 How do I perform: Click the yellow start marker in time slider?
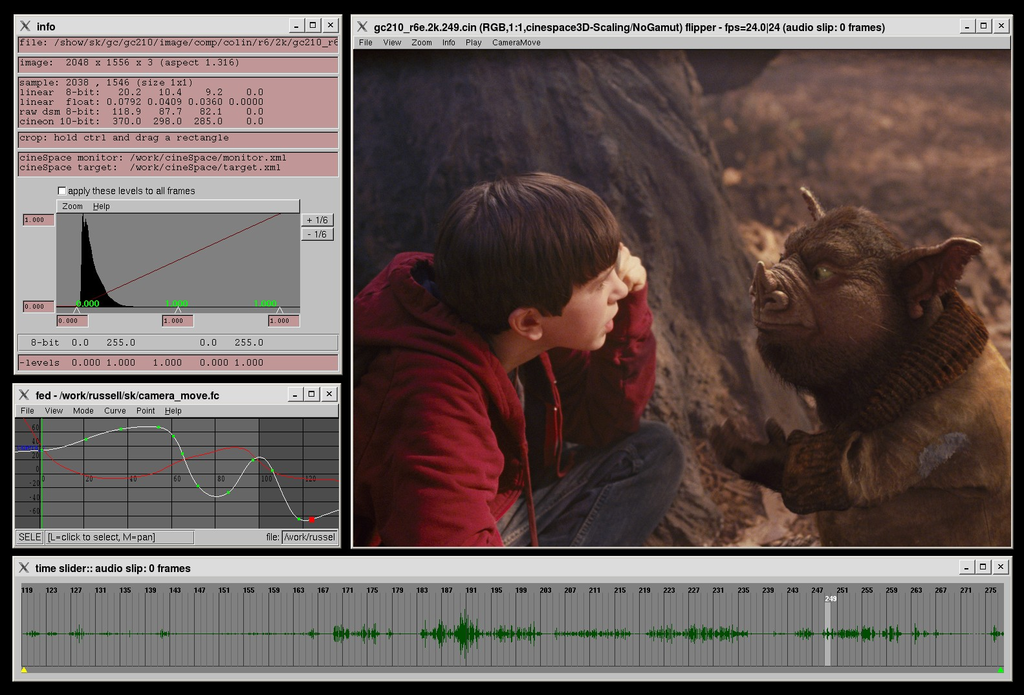click(x=24, y=669)
